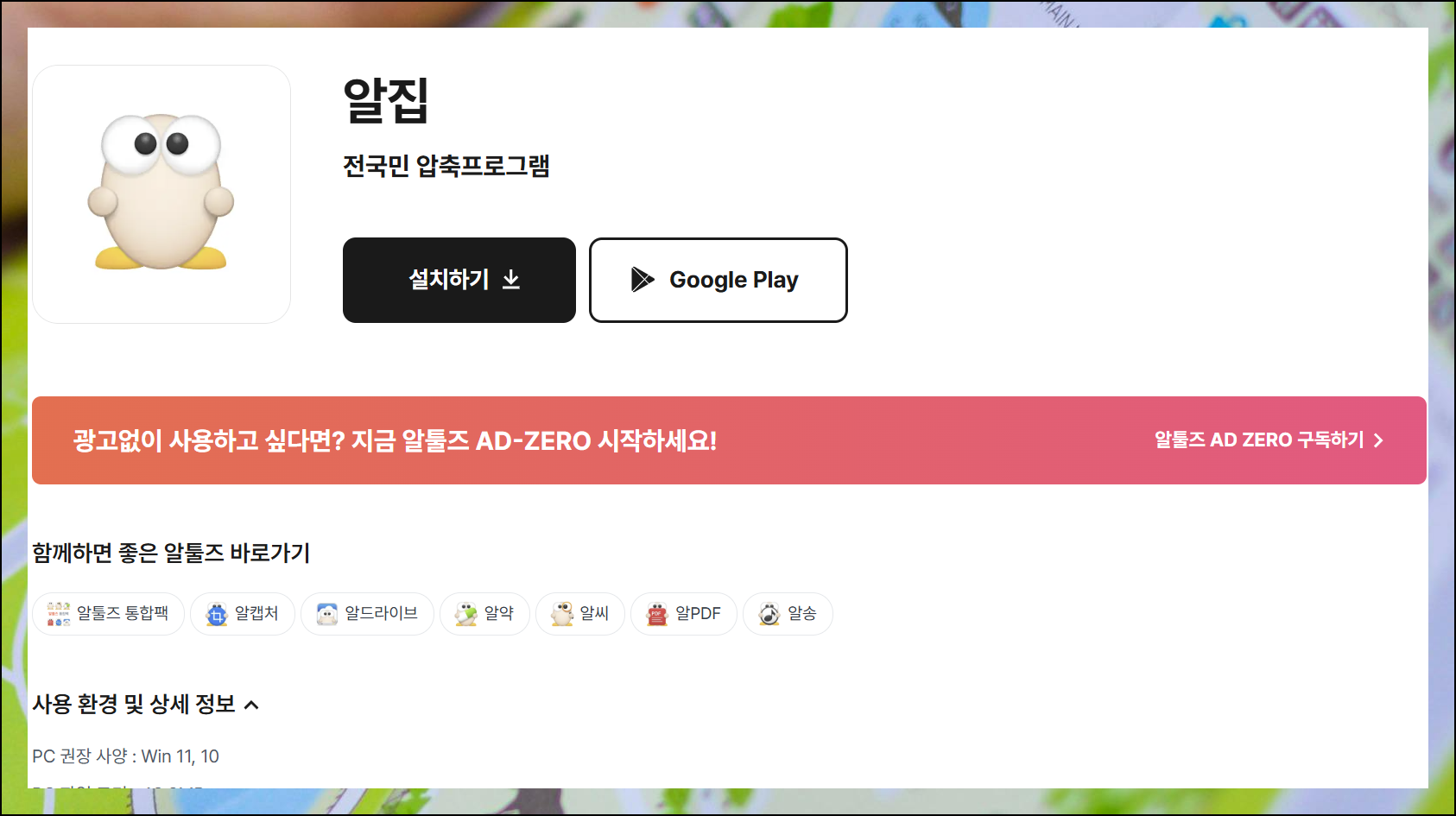
Task: Click the 알송 music icon
Action: tap(769, 614)
